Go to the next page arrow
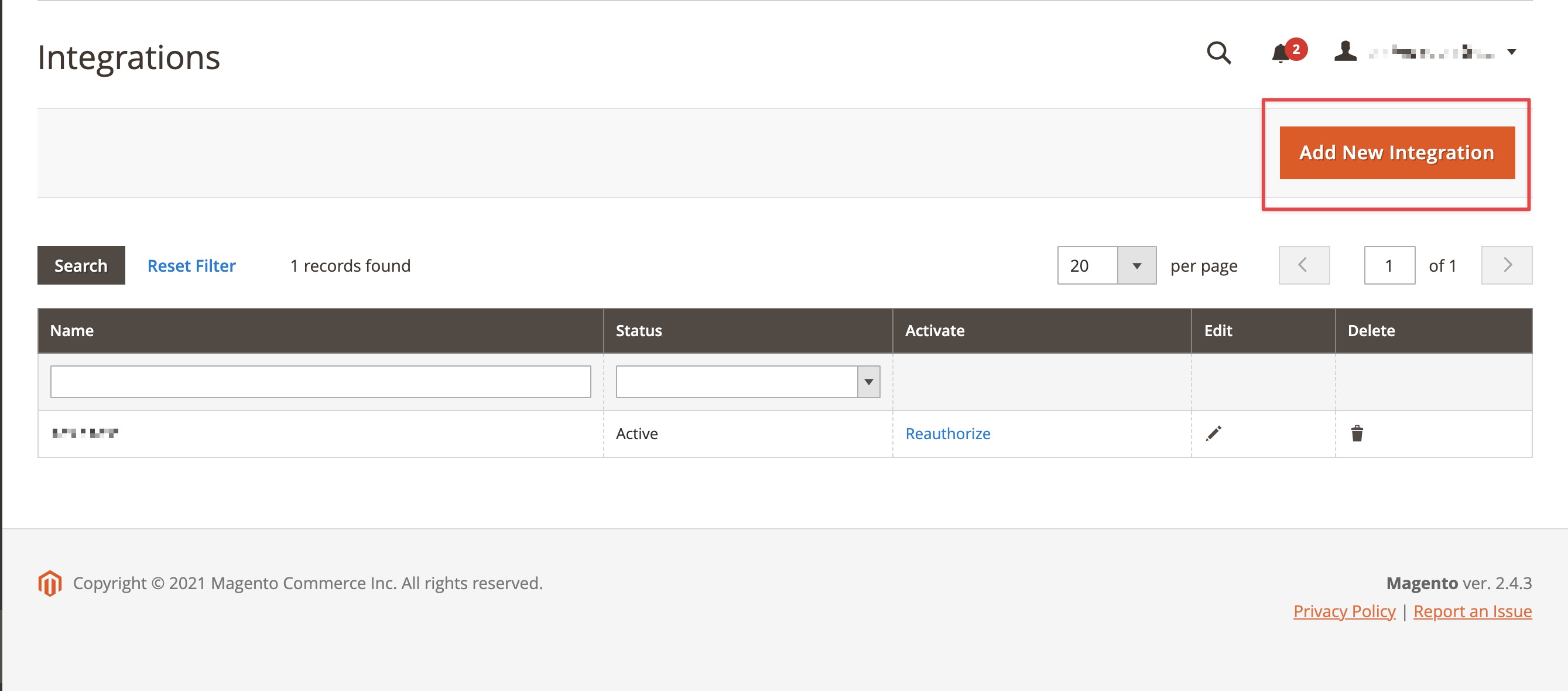This screenshot has width=1568, height=691. tap(1507, 265)
